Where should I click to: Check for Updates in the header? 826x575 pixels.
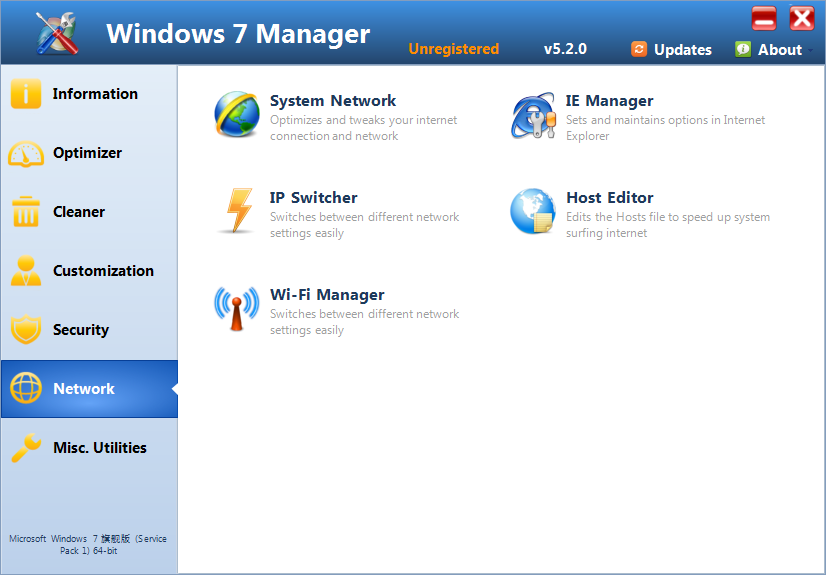point(671,49)
